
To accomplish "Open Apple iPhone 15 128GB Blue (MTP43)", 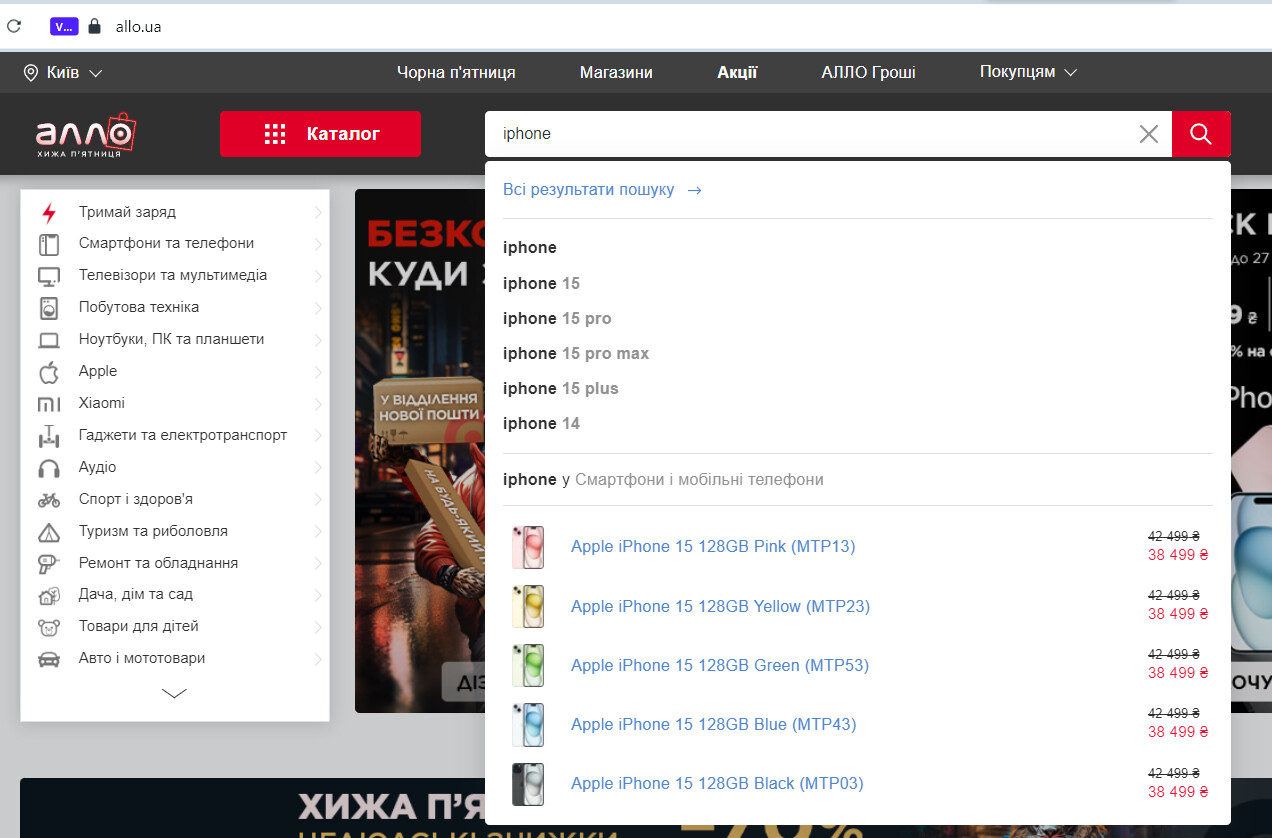I will point(713,724).
